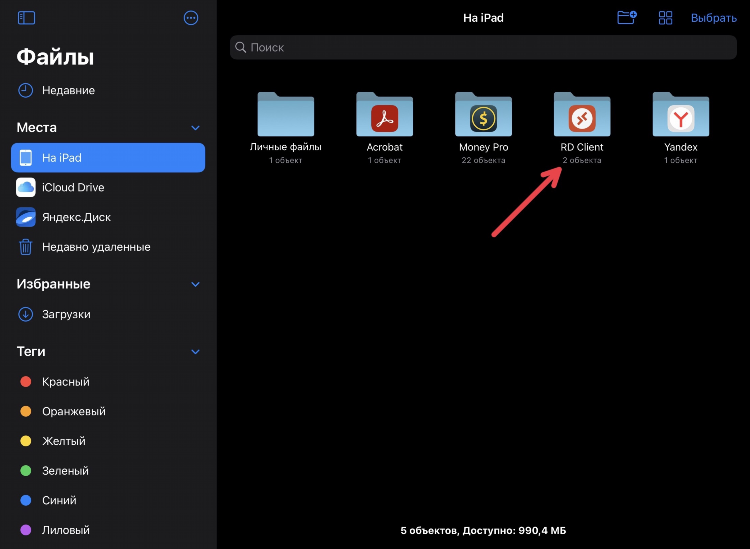Click the Файлы heading
The width and height of the screenshot is (750, 549).
point(55,57)
